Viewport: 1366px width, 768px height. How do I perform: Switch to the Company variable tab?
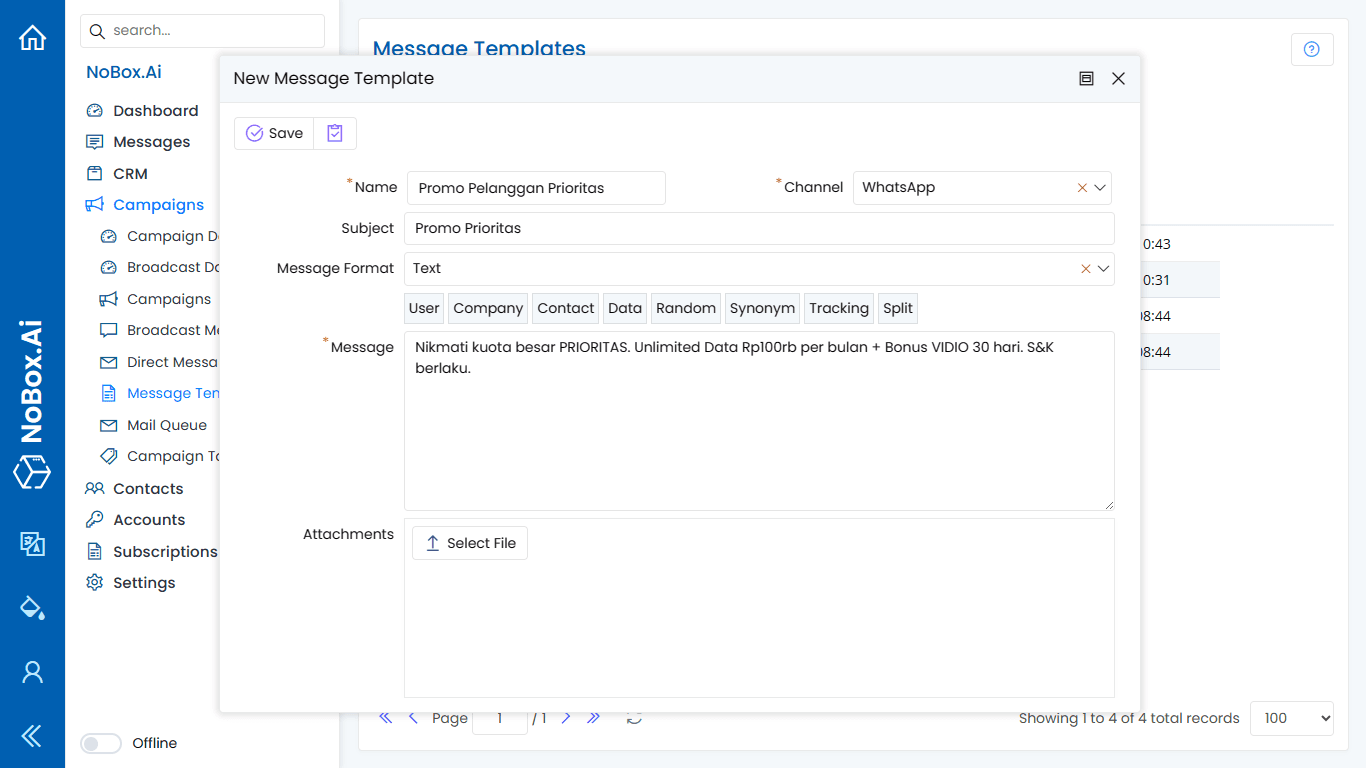[x=487, y=308]
